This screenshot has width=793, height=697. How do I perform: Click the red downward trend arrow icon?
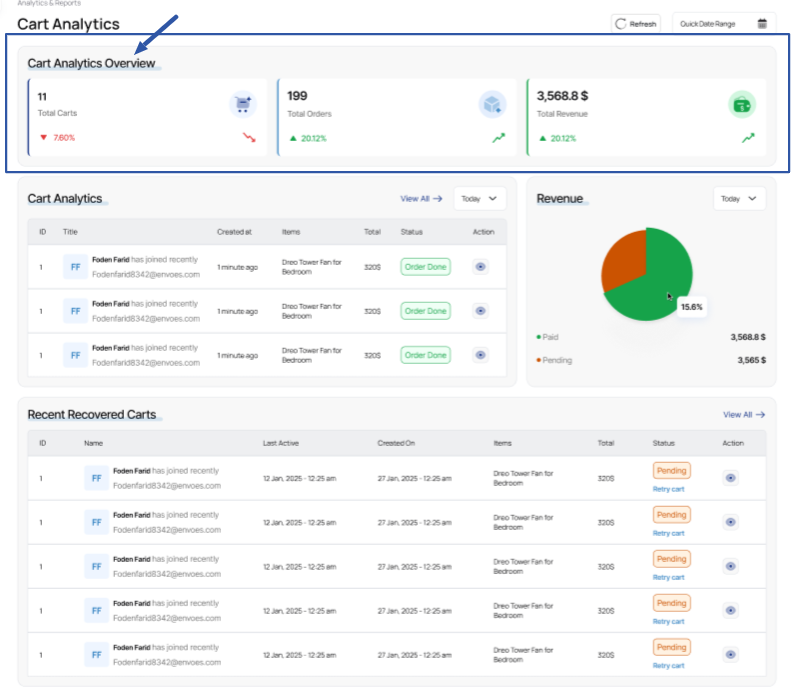[249, 137]
